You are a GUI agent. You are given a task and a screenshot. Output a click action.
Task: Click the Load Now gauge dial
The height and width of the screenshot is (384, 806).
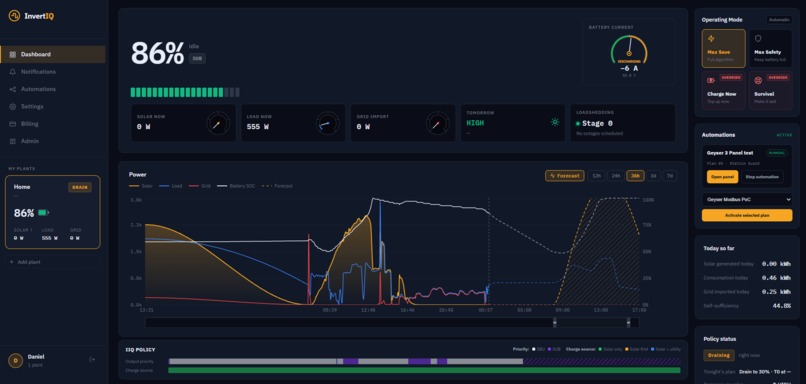(327, 123)
